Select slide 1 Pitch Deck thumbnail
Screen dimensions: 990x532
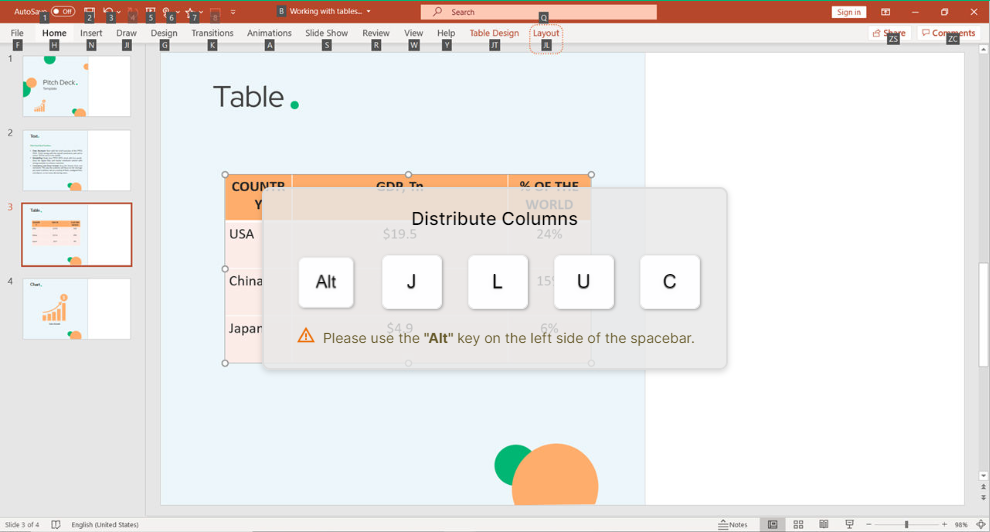[x=76, y=86]
